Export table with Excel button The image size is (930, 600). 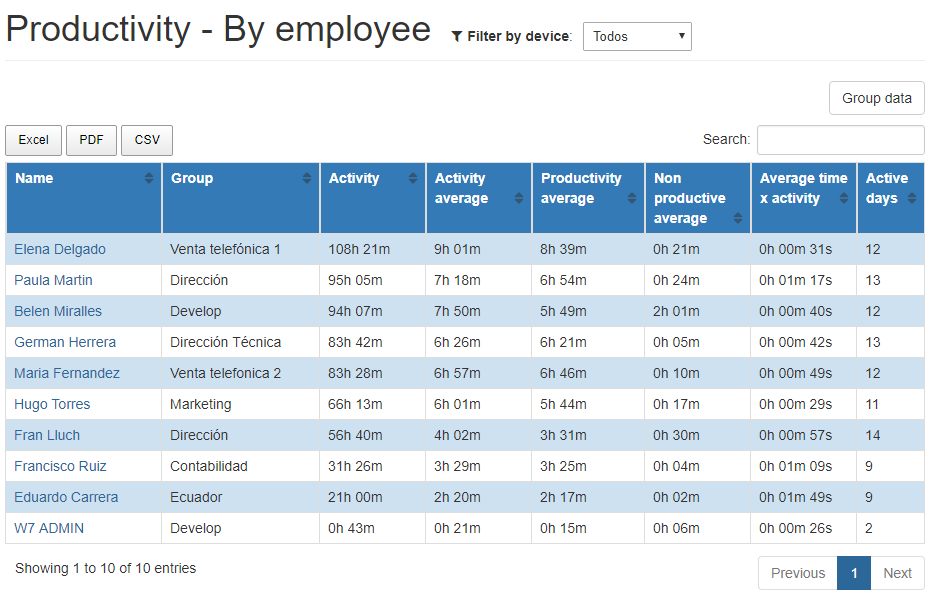[x=34, y=140]
